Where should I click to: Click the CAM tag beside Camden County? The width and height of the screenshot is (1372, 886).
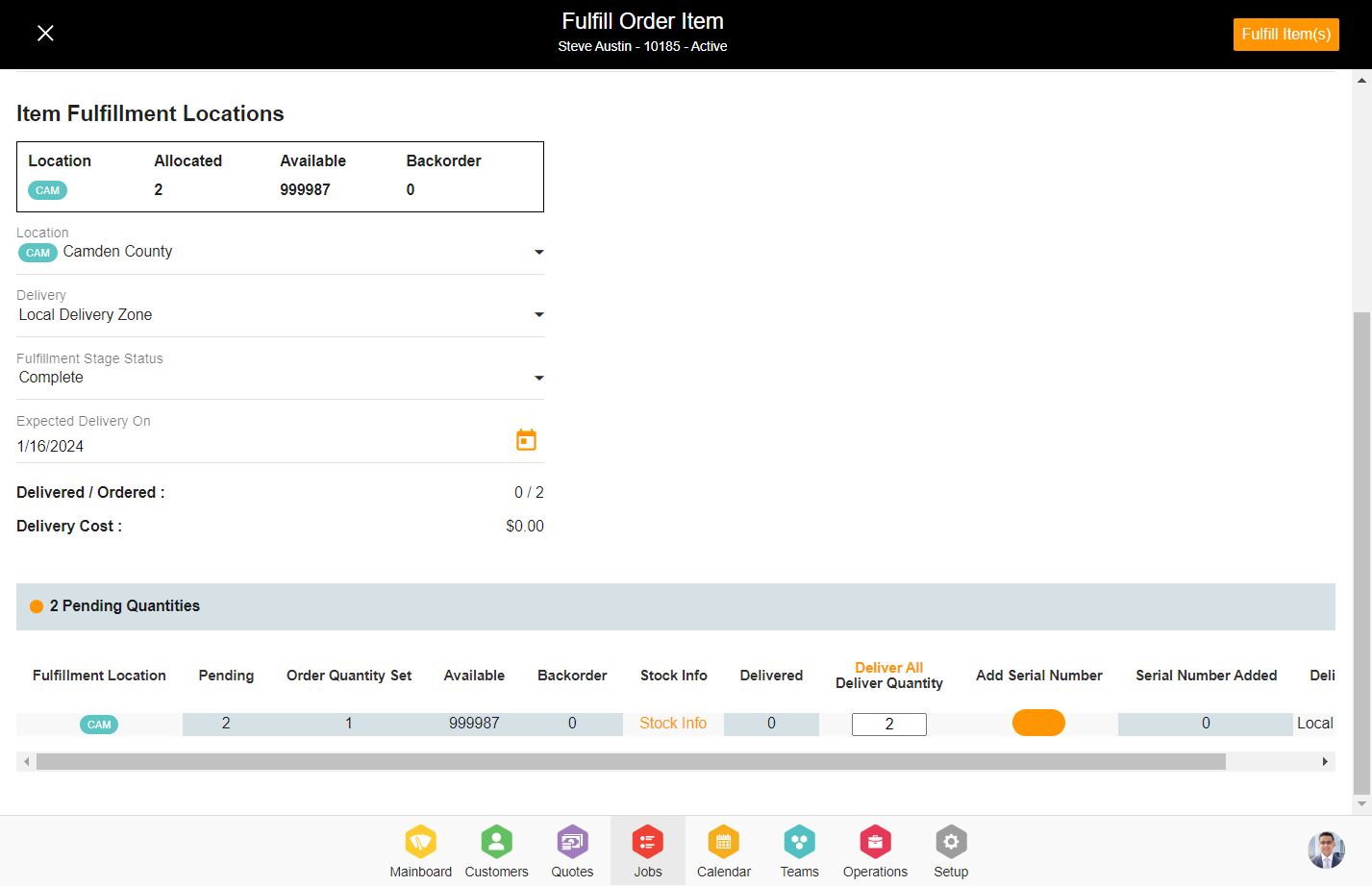[x=37, y=253]
